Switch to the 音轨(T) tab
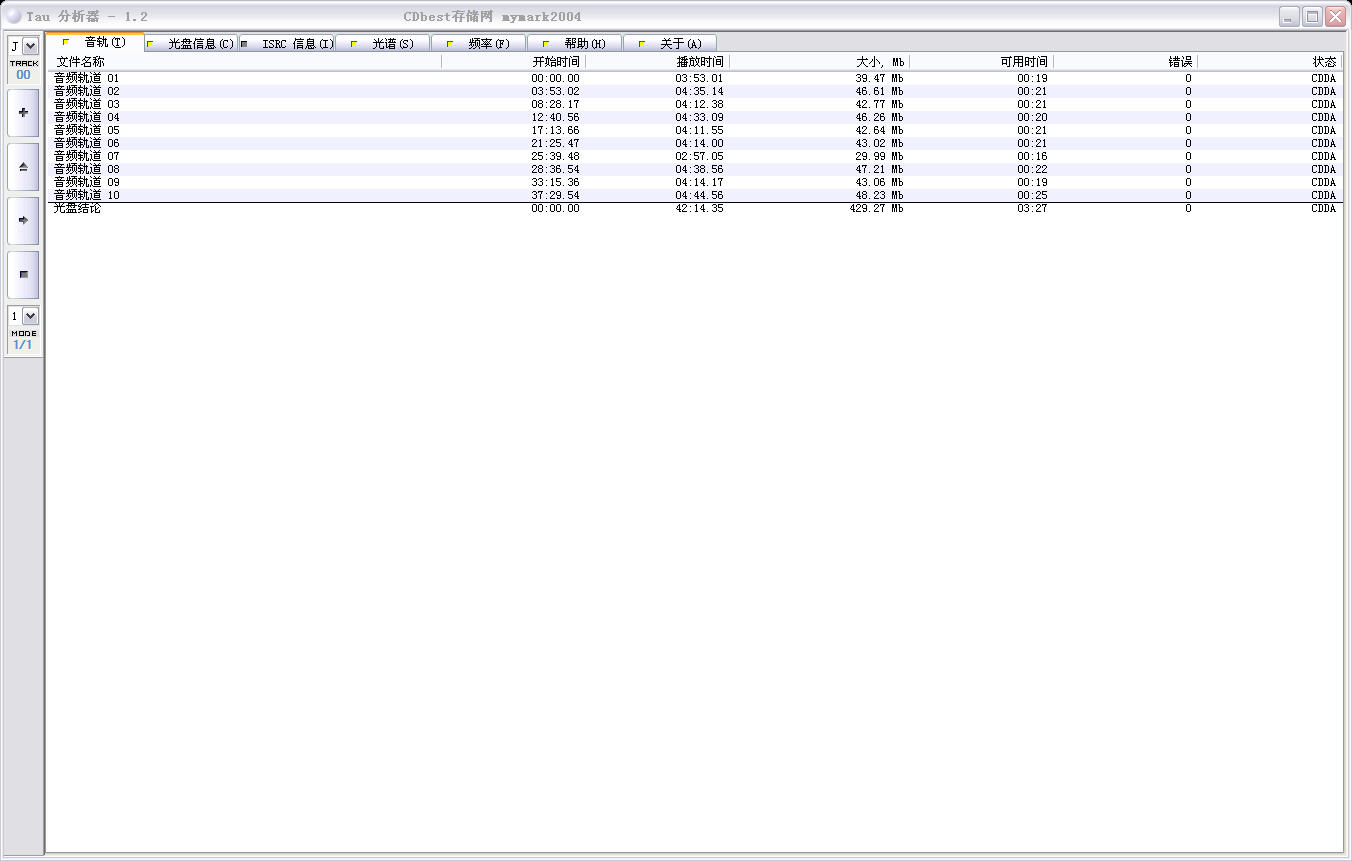 (x=95, y=42)
